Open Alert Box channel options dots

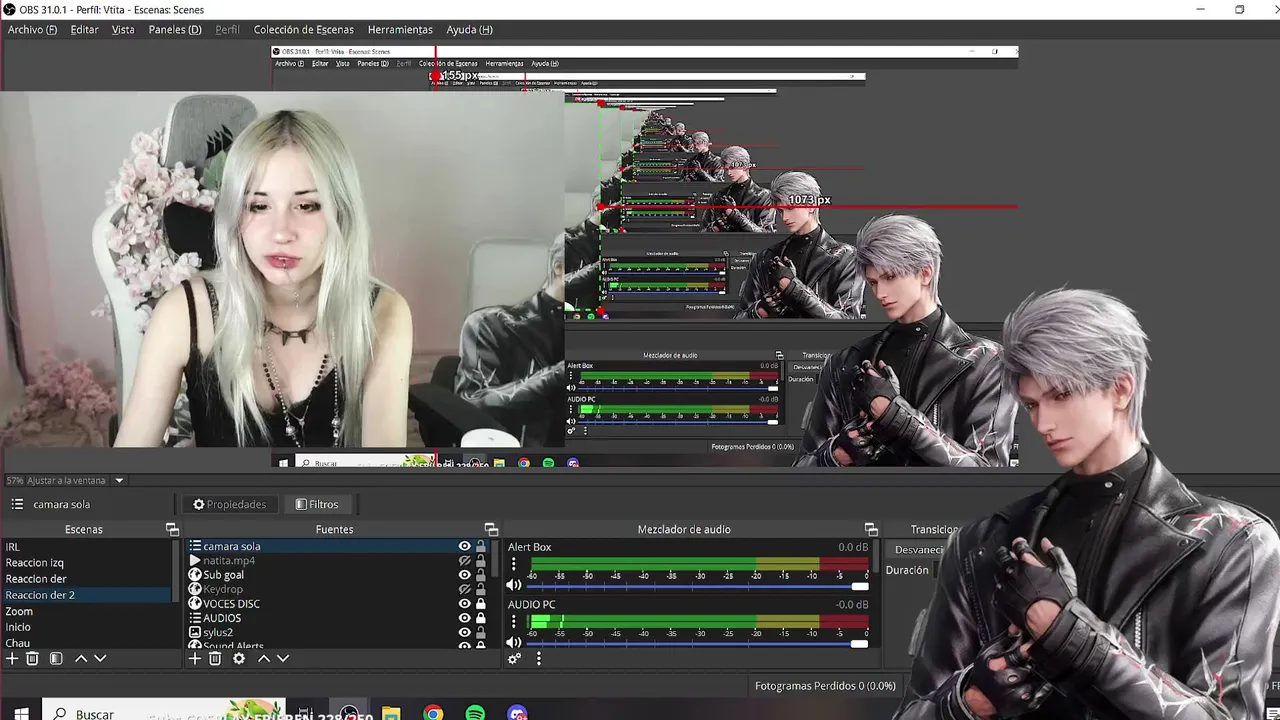(x=514, y=564)
